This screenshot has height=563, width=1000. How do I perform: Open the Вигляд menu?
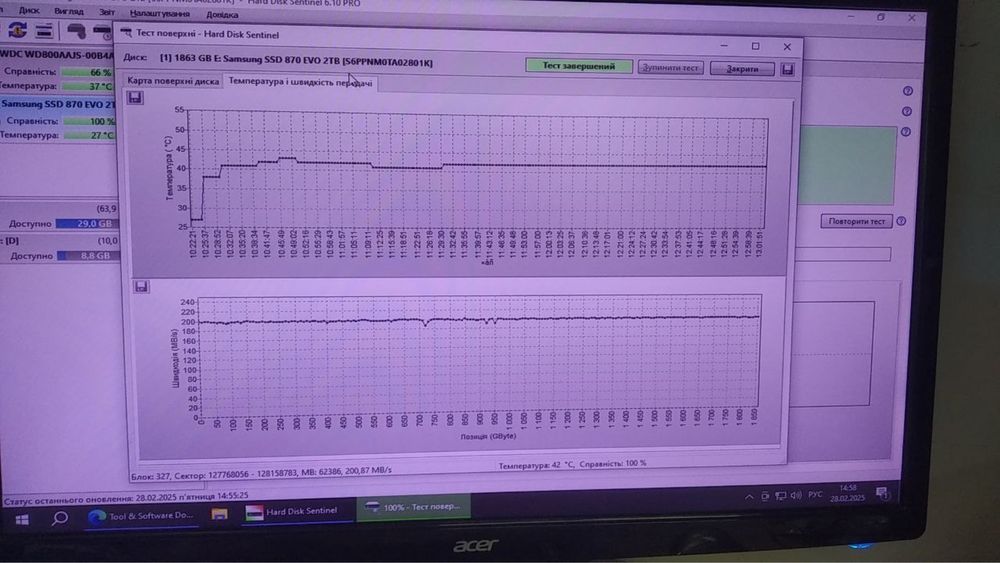68,11
